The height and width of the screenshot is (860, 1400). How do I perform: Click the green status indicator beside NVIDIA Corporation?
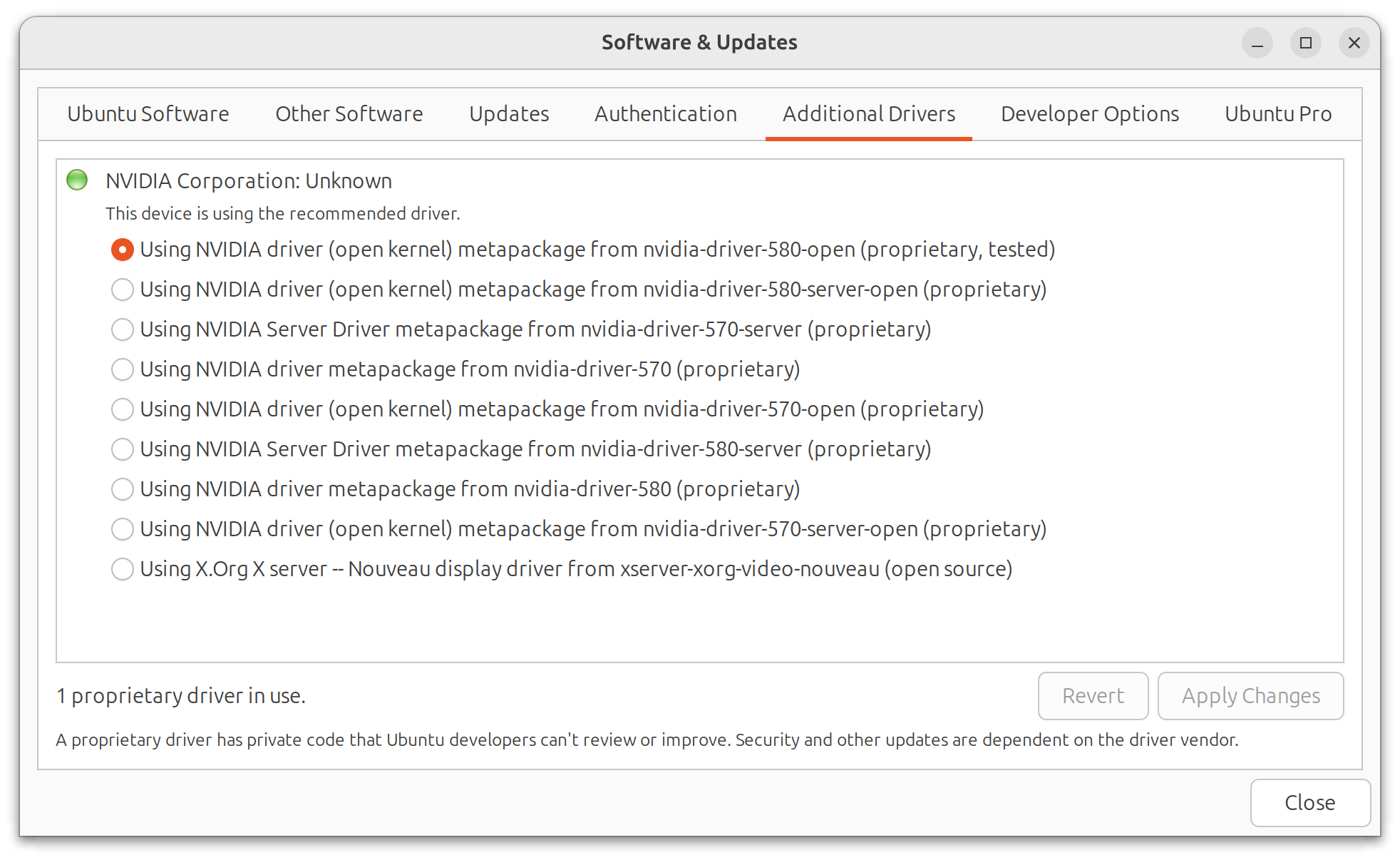click(76, 180)
